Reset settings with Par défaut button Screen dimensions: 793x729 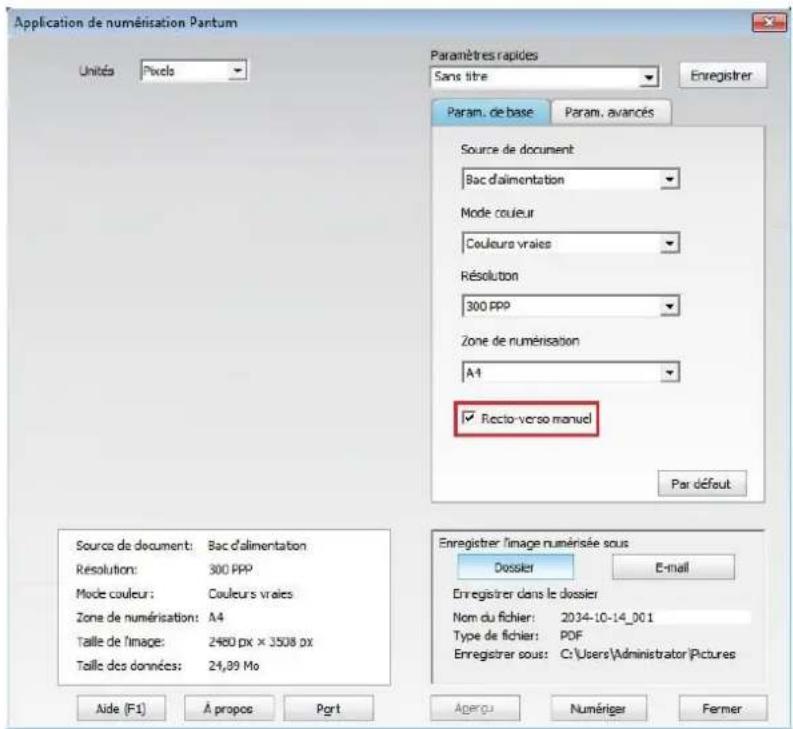click(701, 484)
